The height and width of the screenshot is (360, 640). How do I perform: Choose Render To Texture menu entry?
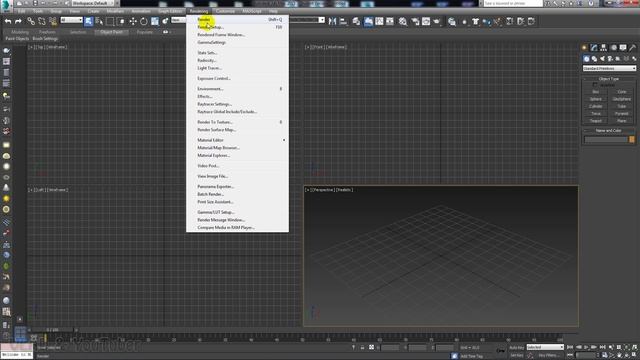[x=237, y=122]
